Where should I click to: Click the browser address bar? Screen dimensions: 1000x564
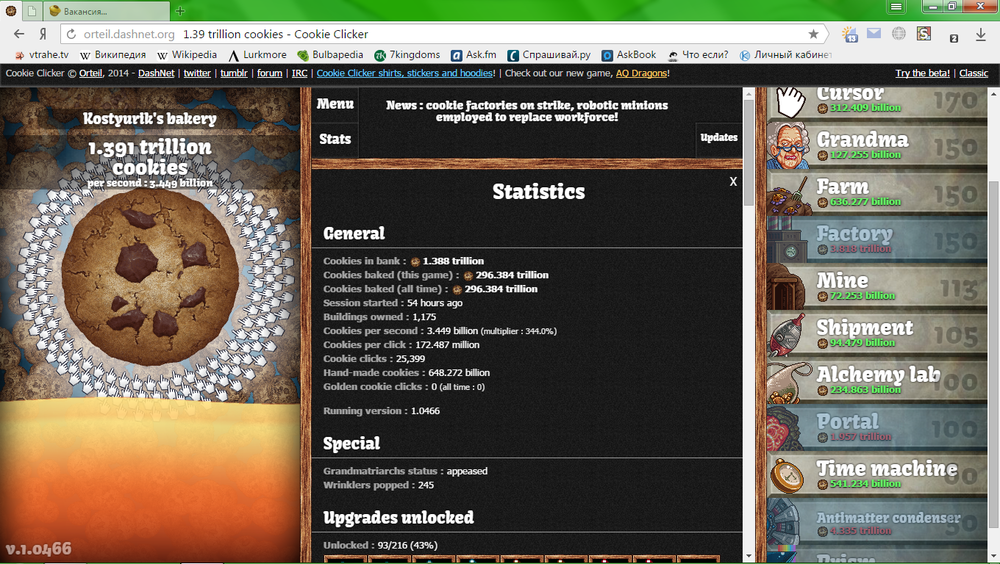[450, 33]
